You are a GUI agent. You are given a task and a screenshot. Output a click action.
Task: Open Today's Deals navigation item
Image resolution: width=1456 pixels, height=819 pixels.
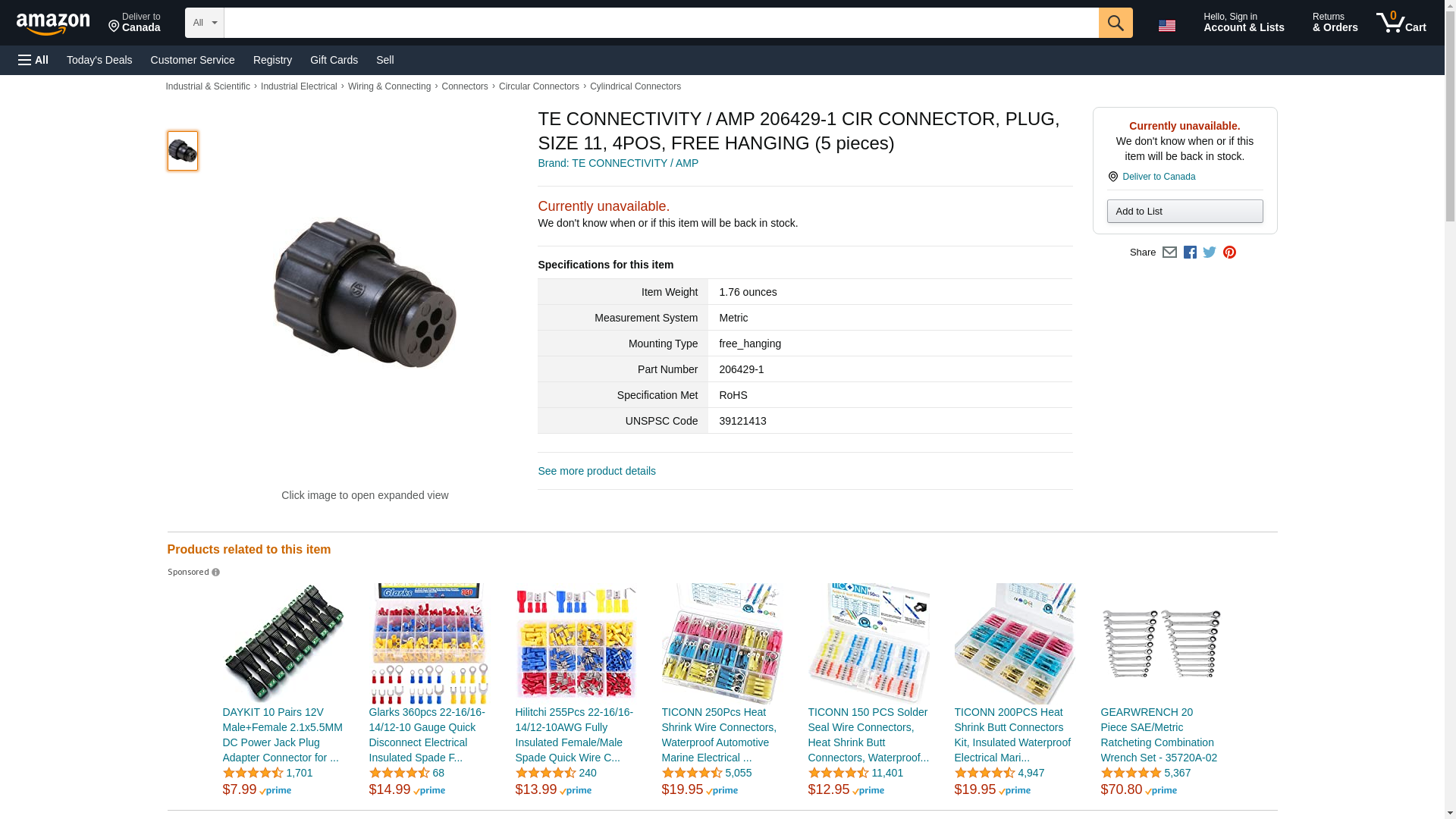coord(99,60)
